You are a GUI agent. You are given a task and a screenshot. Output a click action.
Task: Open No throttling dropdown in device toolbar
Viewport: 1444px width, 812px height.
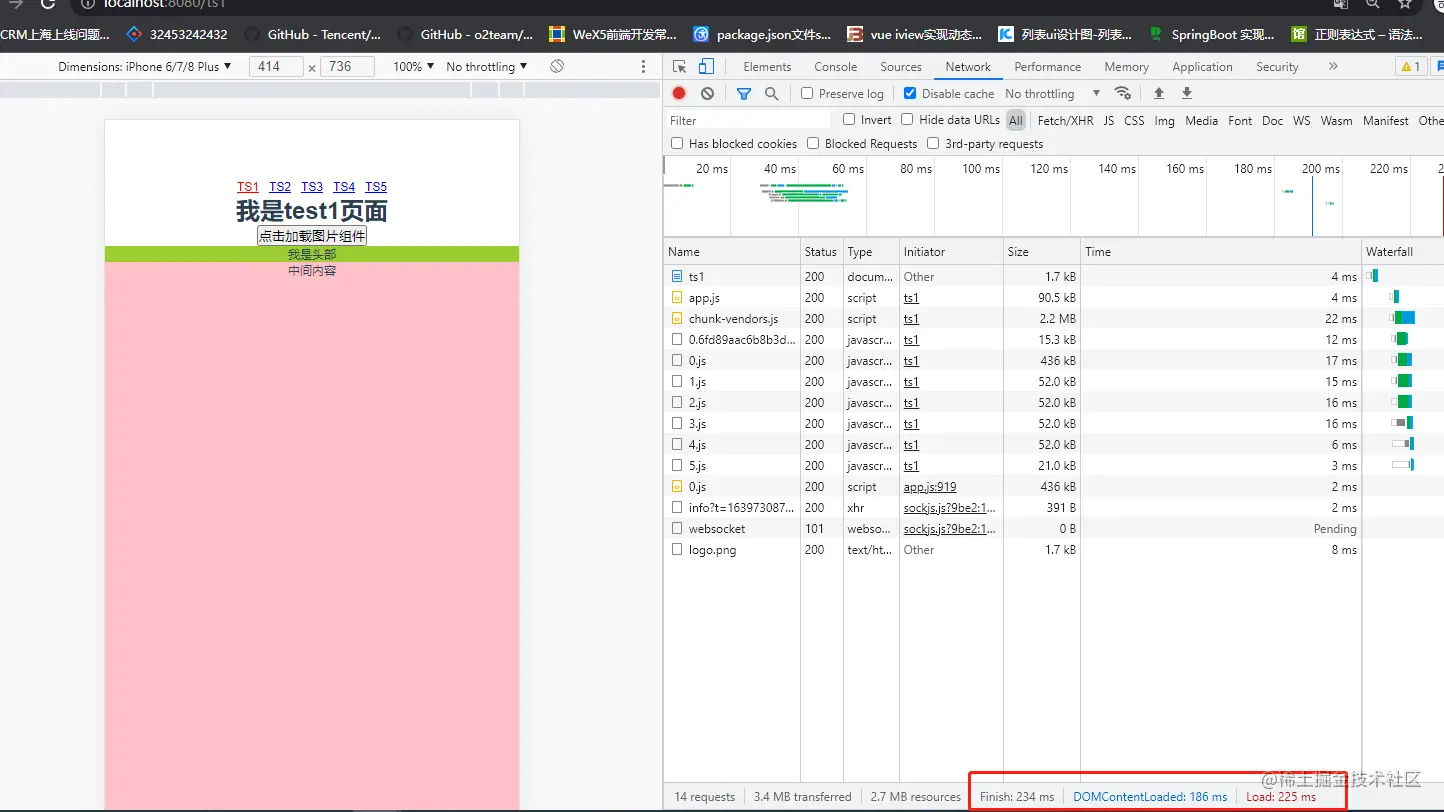coord(487,66)
